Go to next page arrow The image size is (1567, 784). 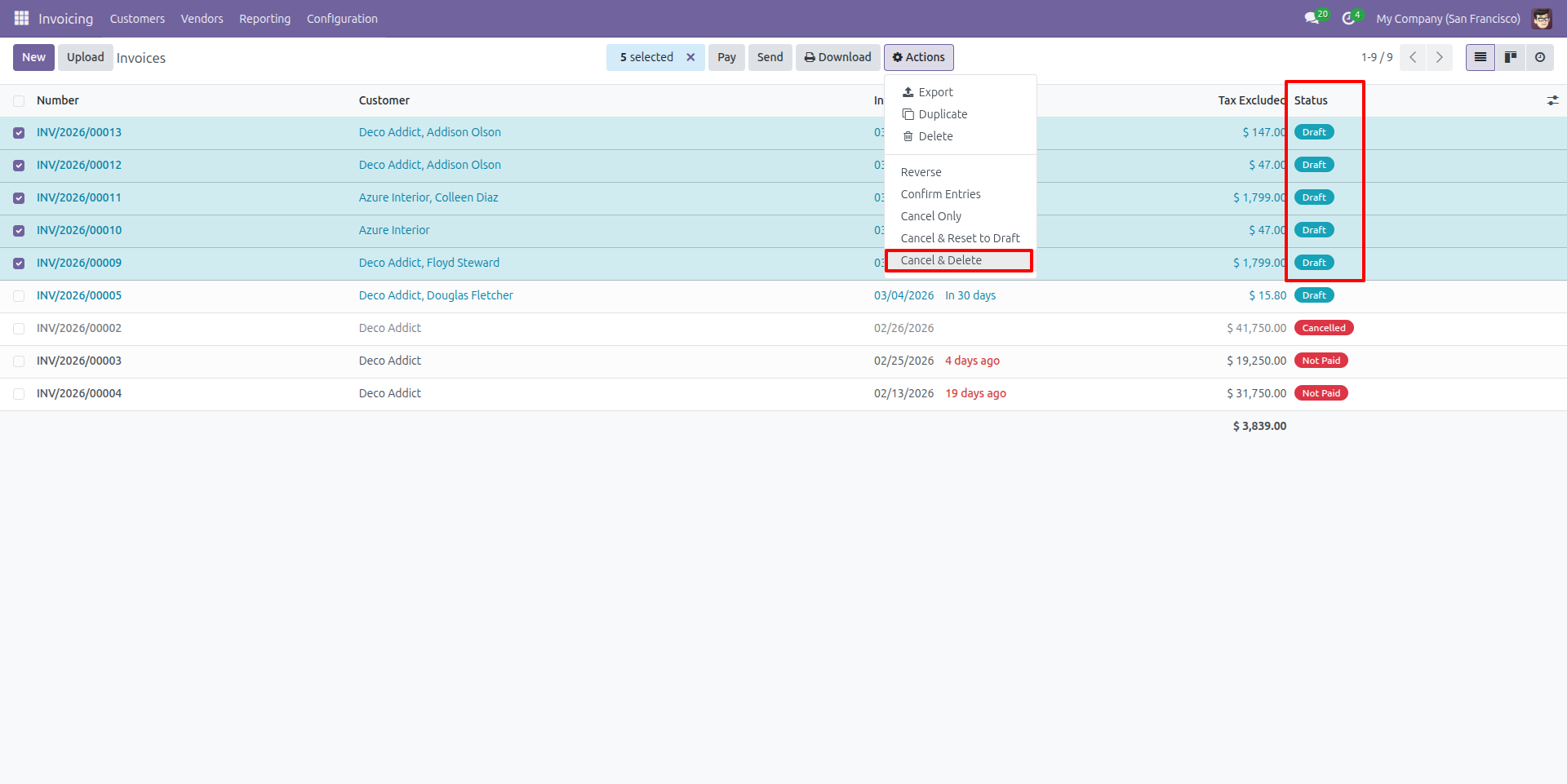click(x=1439, y=57)
